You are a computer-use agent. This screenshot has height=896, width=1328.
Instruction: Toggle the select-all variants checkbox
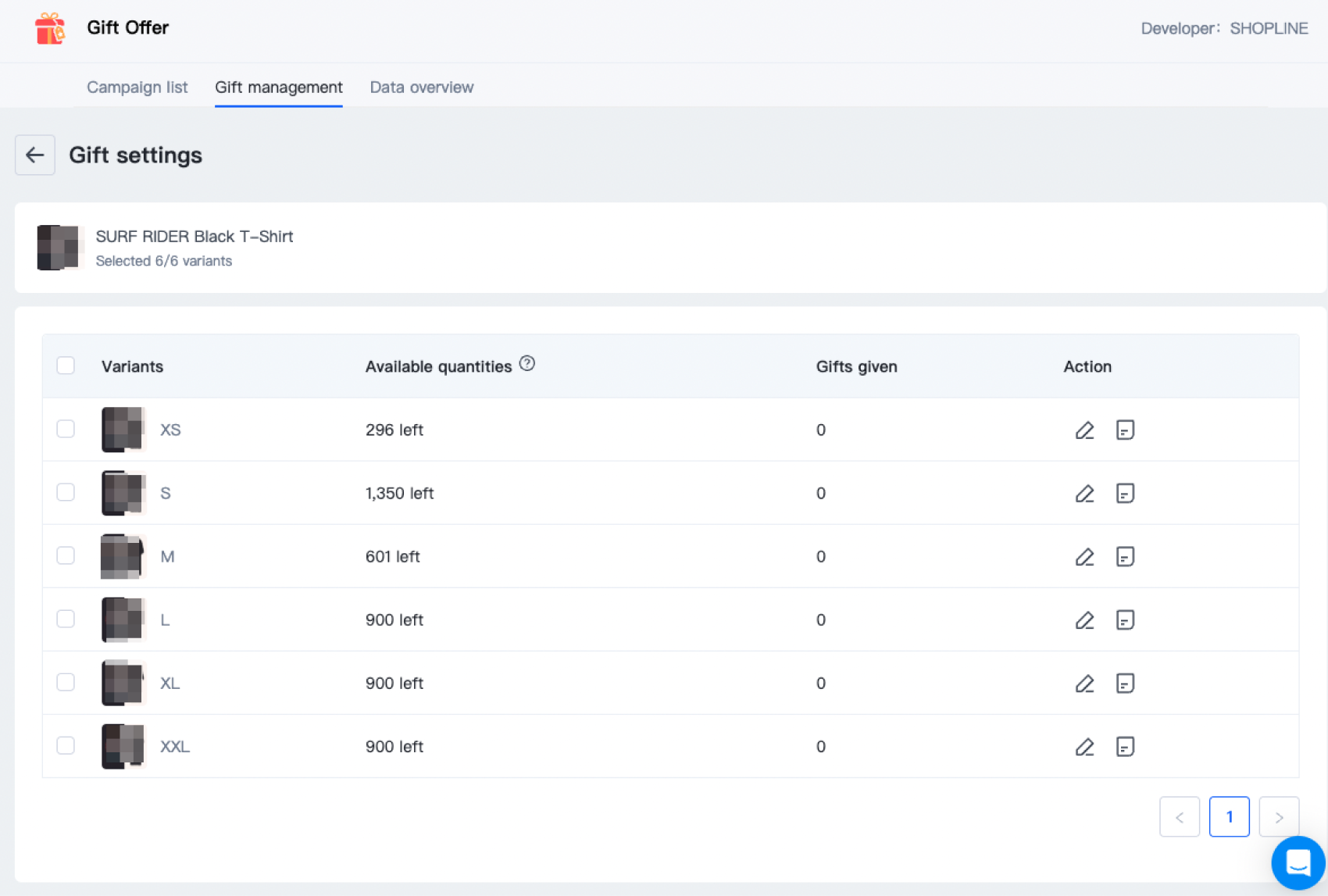pos(66,366)
